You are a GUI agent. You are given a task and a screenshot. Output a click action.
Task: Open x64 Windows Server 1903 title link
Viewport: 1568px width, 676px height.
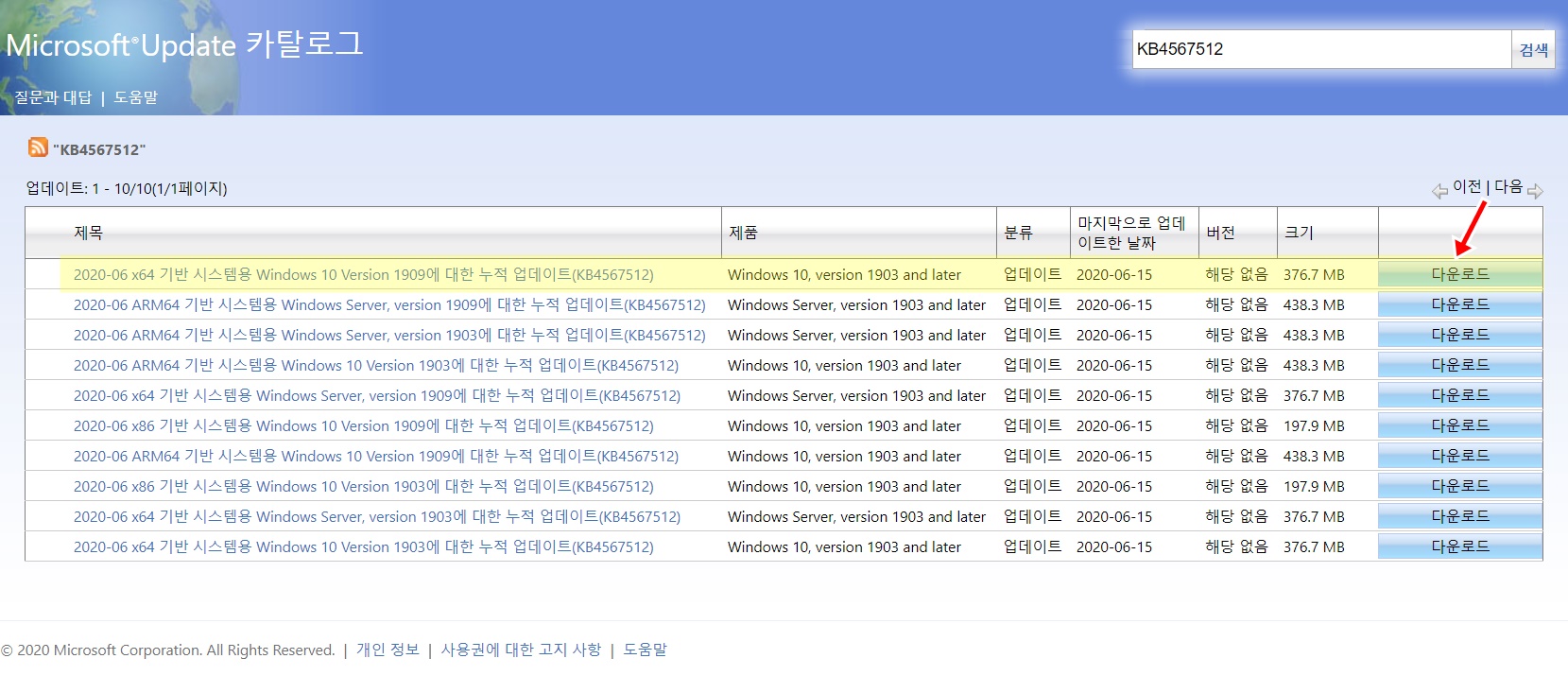(377, 516)
